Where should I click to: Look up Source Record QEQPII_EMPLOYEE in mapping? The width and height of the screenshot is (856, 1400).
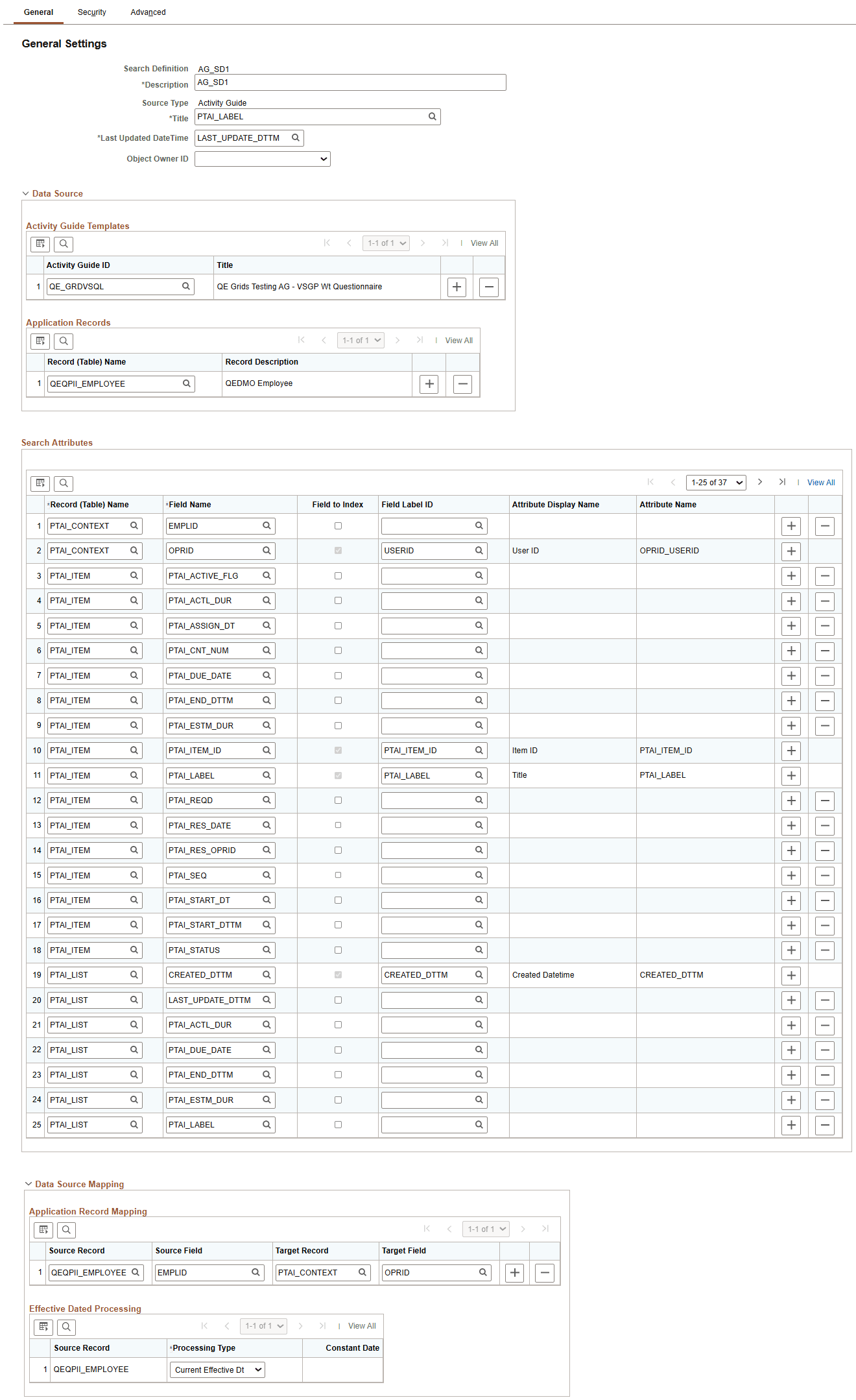point(136,1272)
